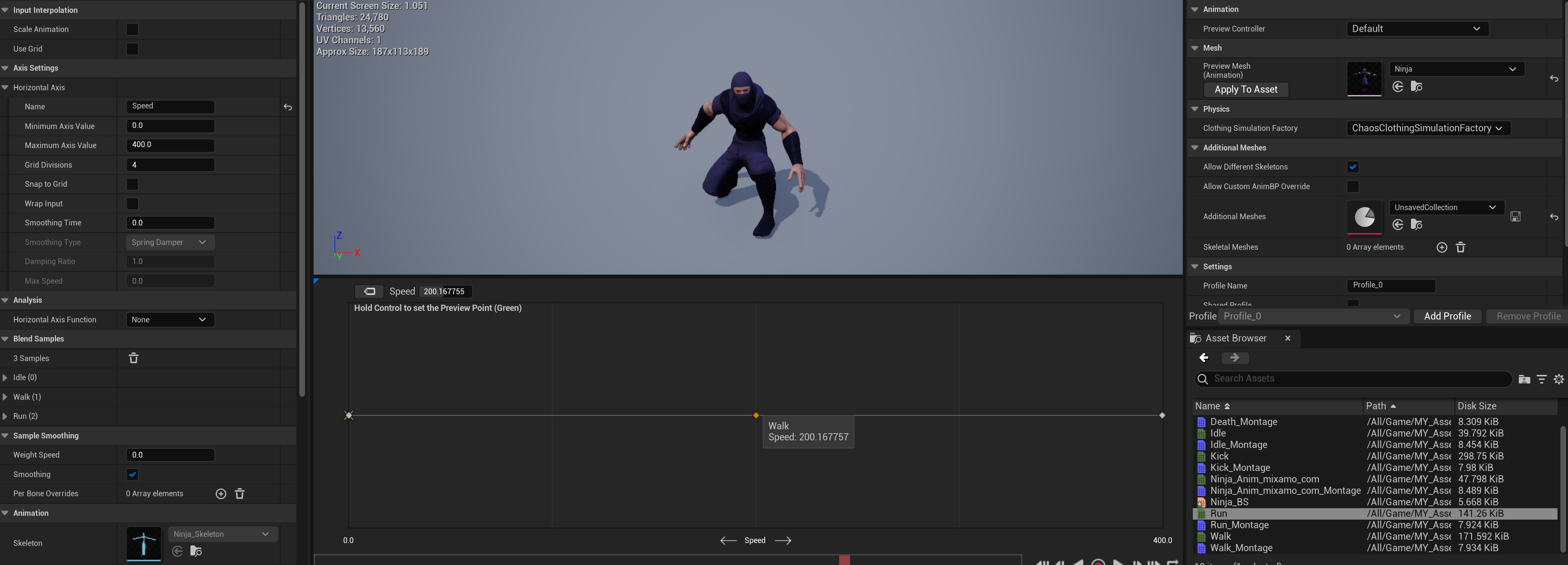Delete all blend samples with trash icon
Screen dimensions: 1568x565
pos(133,358)
